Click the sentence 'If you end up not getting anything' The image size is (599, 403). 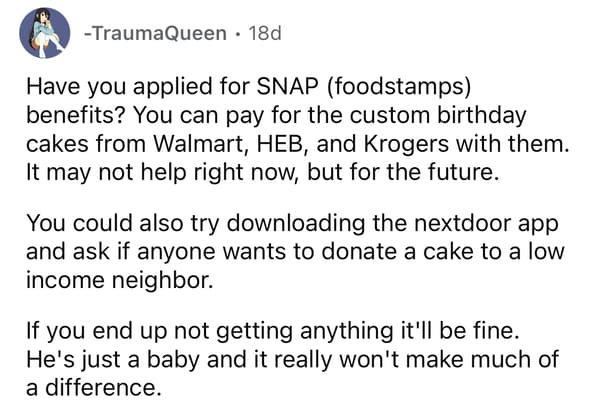[x=273, y=331]
